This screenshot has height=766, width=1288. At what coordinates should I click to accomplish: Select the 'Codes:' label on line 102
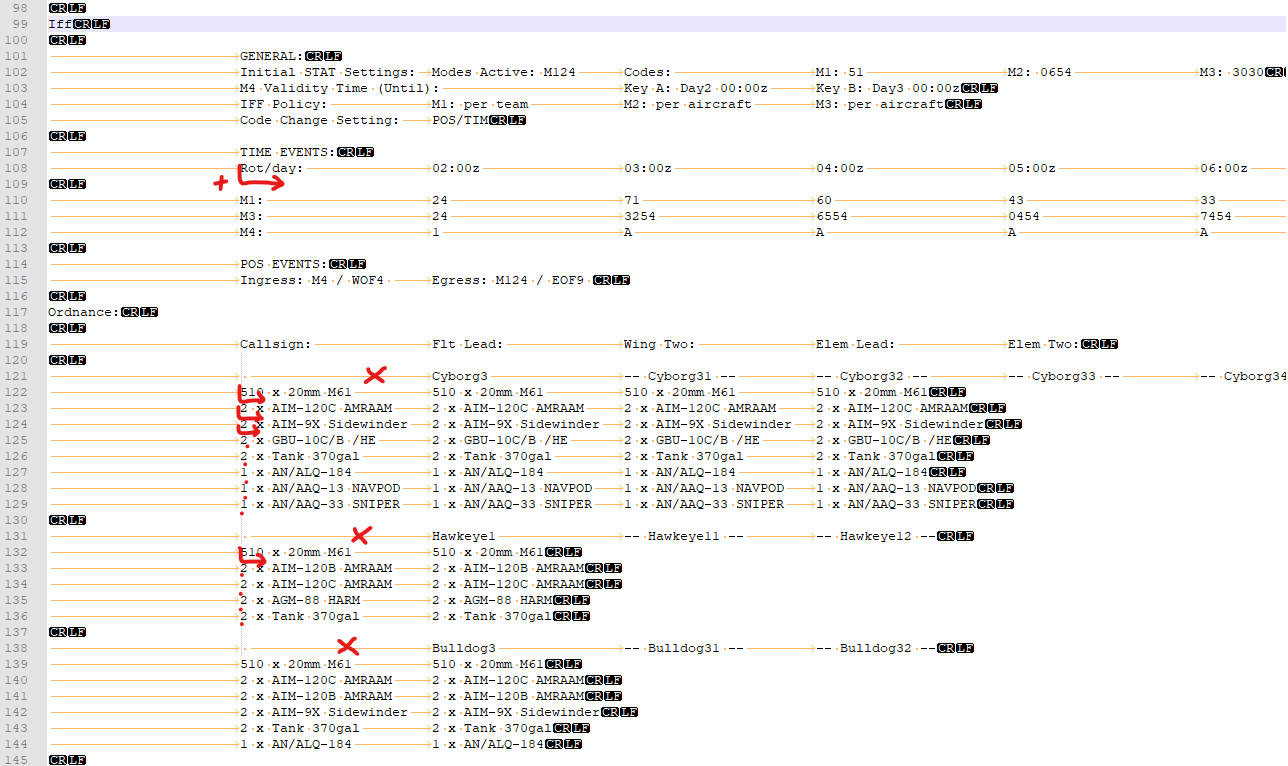pos(648,72)
